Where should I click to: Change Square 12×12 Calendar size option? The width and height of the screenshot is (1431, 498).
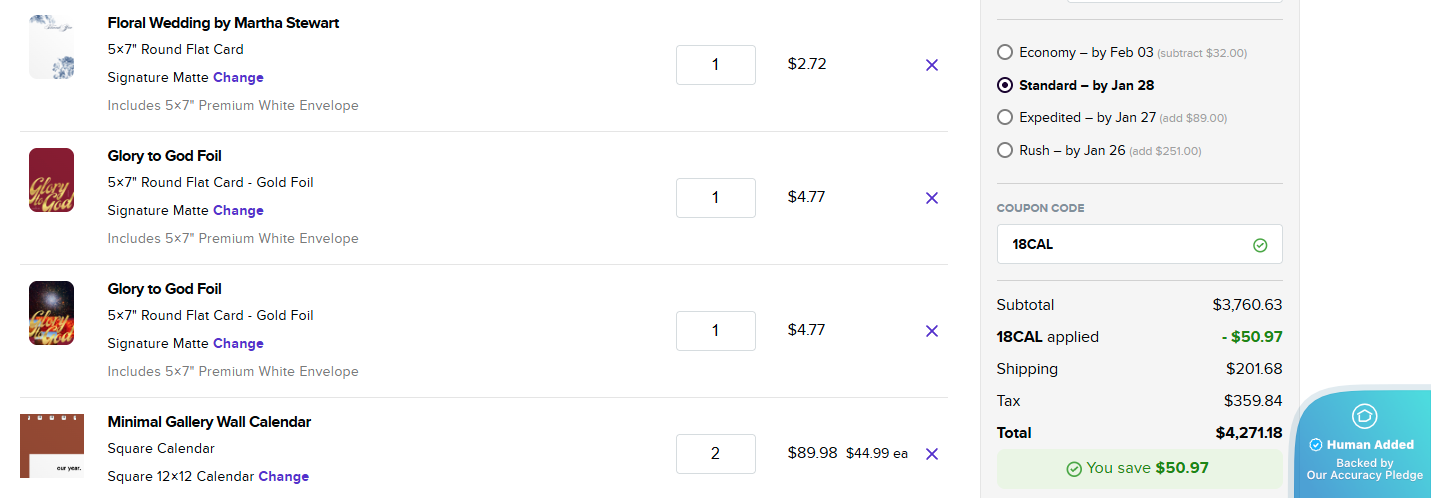pos(283,477)
